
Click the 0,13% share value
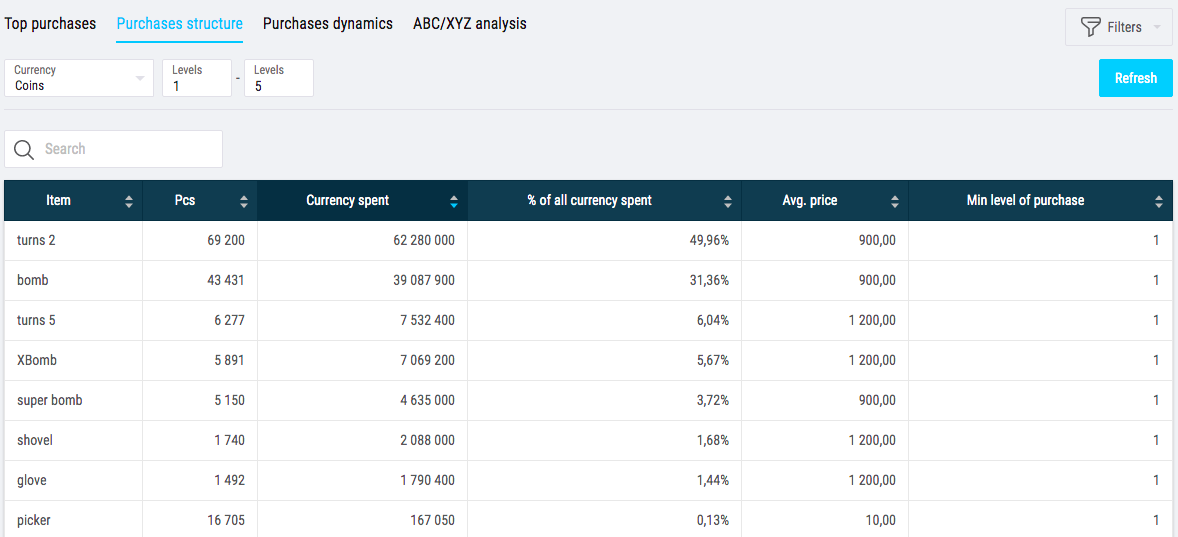pos(714,520)
